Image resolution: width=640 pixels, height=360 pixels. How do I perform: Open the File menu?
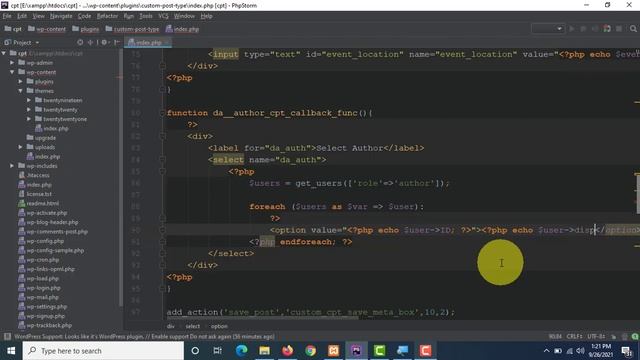pyautogui.click(x=7, y=16)
